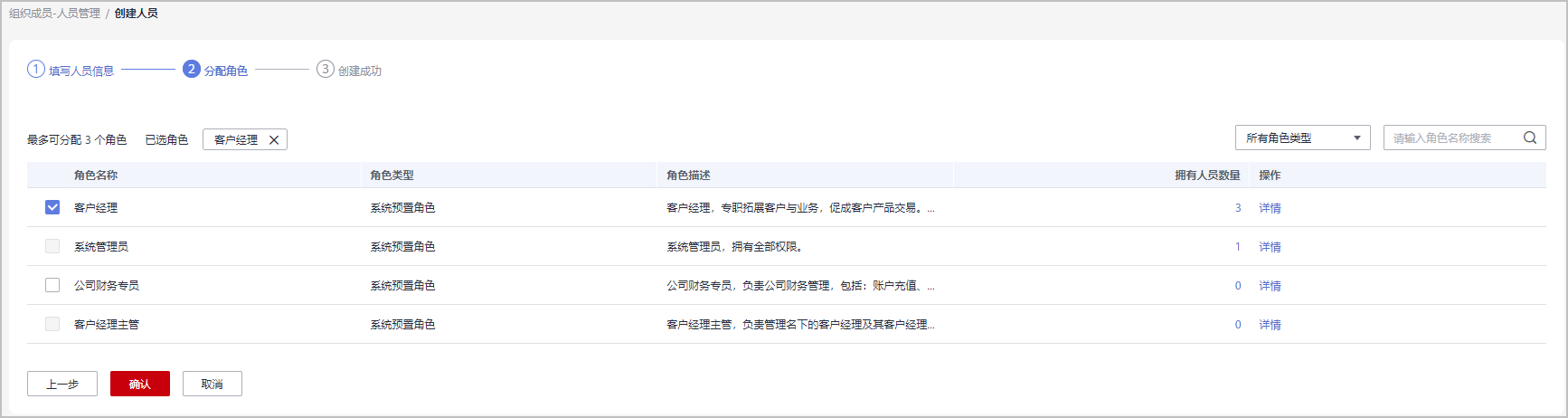Click member count 3 for 客户经理
The width and height of the screenshot is (1568, 418).
click(x=1238, y=208)
